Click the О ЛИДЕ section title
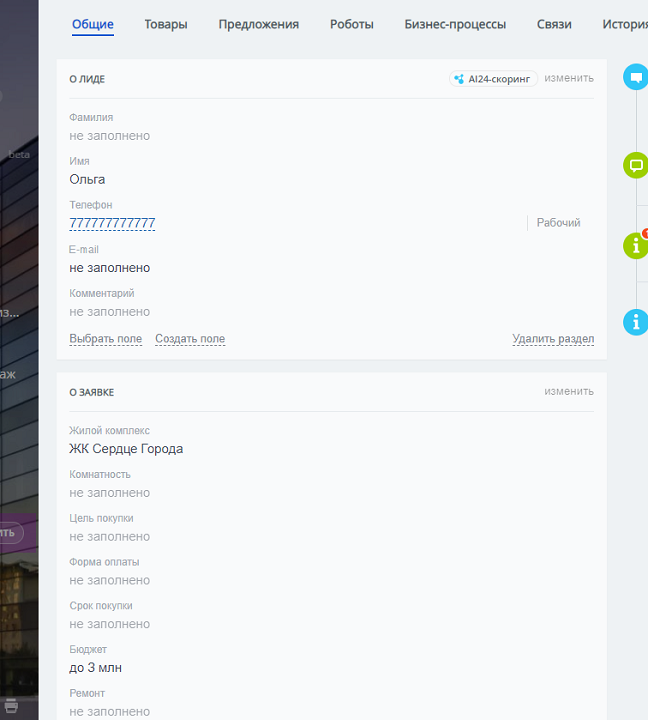Image resolution: width=648 pixels, height=720 pixels. click(87, 79)
